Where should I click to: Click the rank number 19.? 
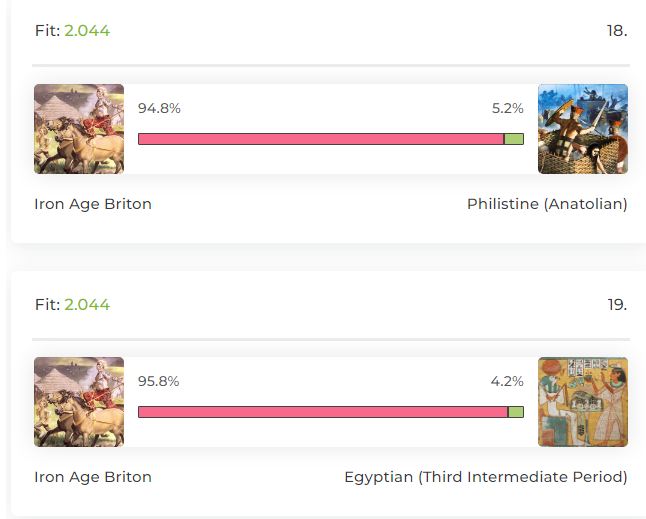618,305
